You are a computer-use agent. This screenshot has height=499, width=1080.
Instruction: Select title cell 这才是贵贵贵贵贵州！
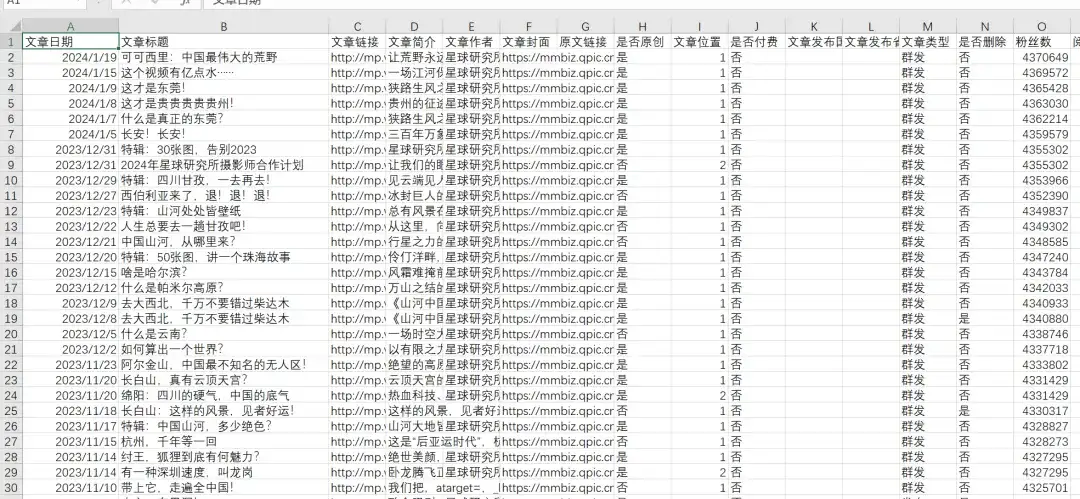[224, 103]
